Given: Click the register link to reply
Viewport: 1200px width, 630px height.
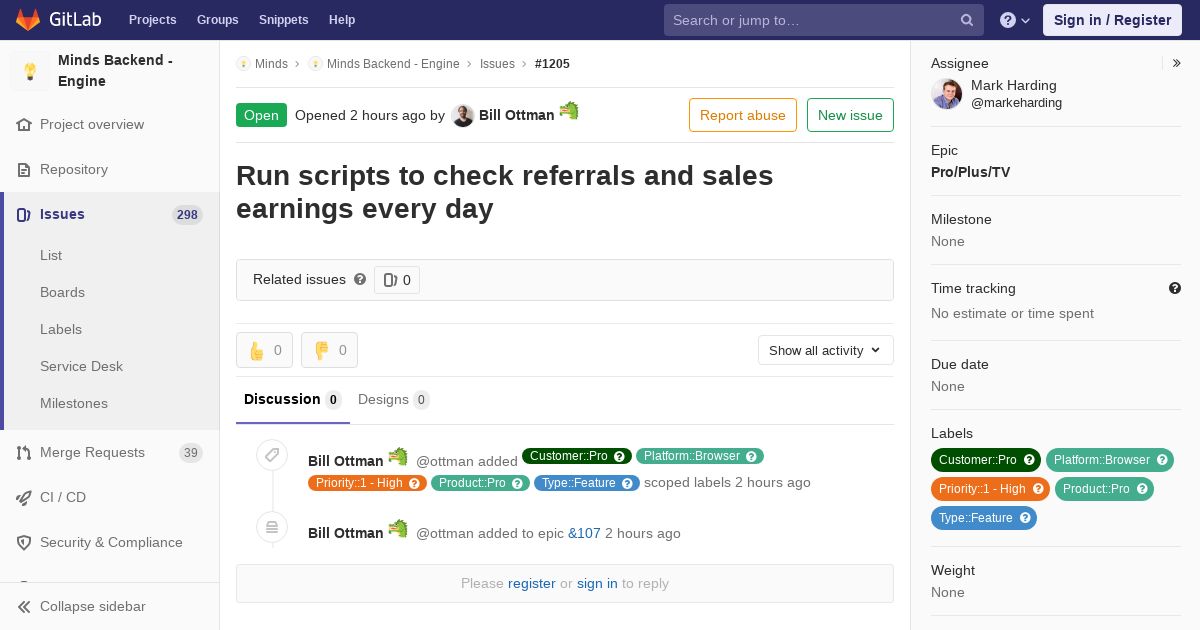Looking at the screenshot, I should (x=531, y=584).
